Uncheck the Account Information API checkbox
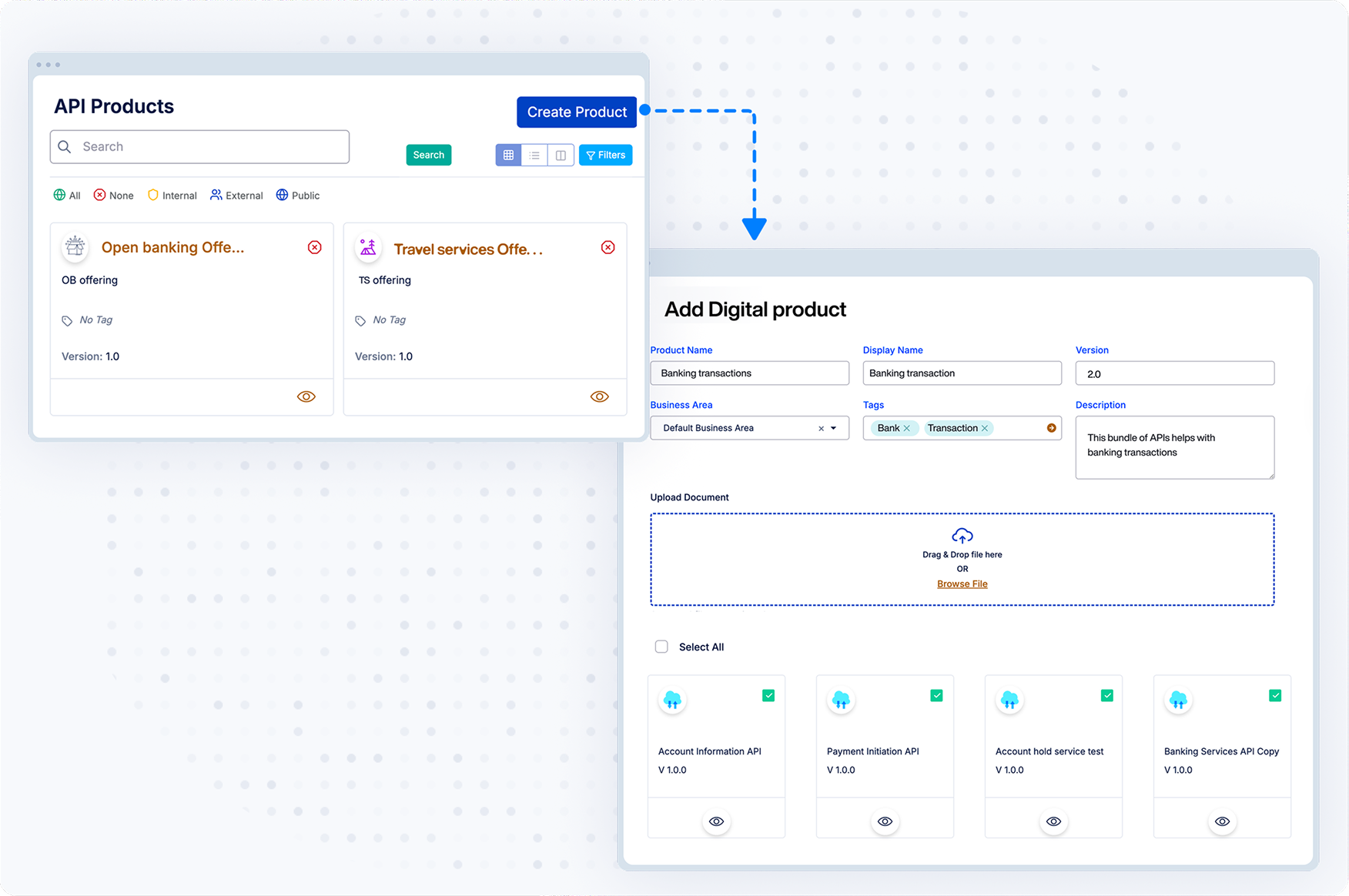This screenshot has height=896, width=1349. (x=768, y=695)
